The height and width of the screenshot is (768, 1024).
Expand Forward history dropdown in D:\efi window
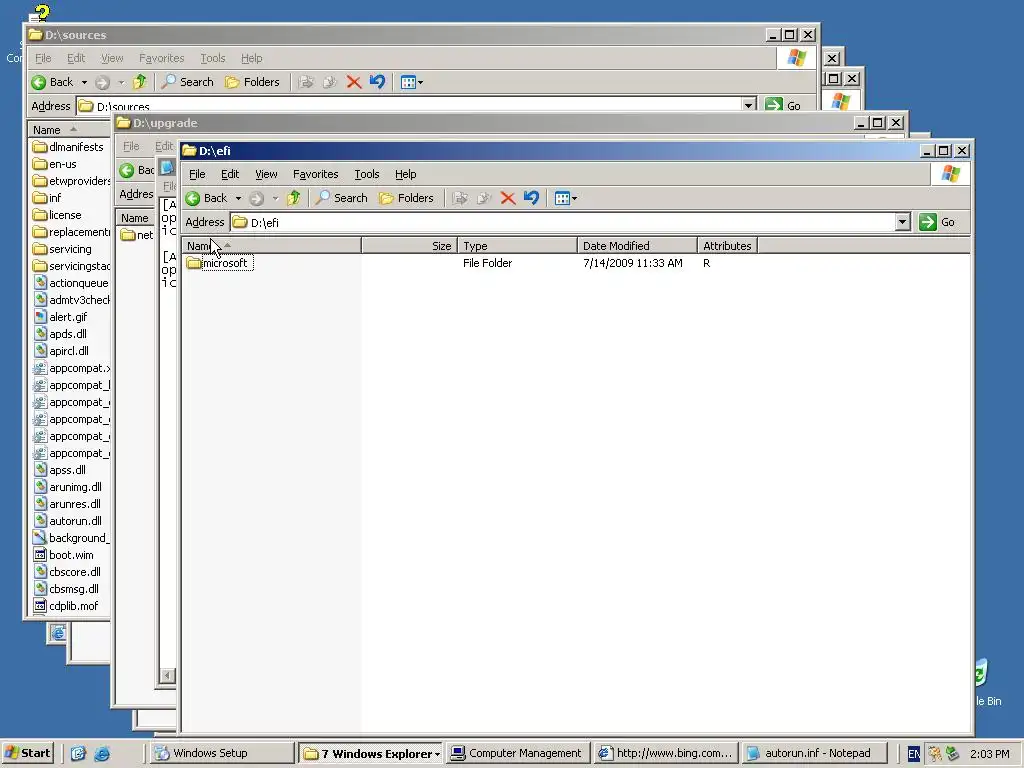[x=275, y=198]
